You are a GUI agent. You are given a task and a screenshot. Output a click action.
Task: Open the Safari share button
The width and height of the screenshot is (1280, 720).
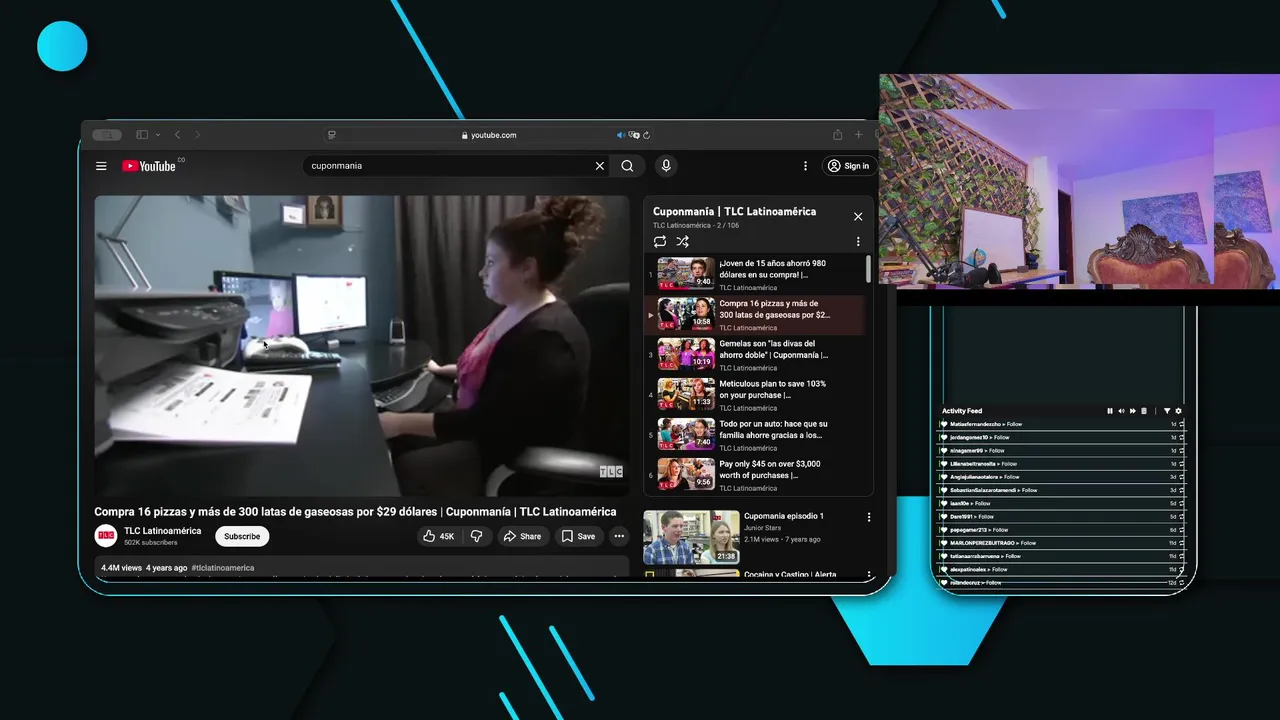pyautogui.click(x=837, y=135)
